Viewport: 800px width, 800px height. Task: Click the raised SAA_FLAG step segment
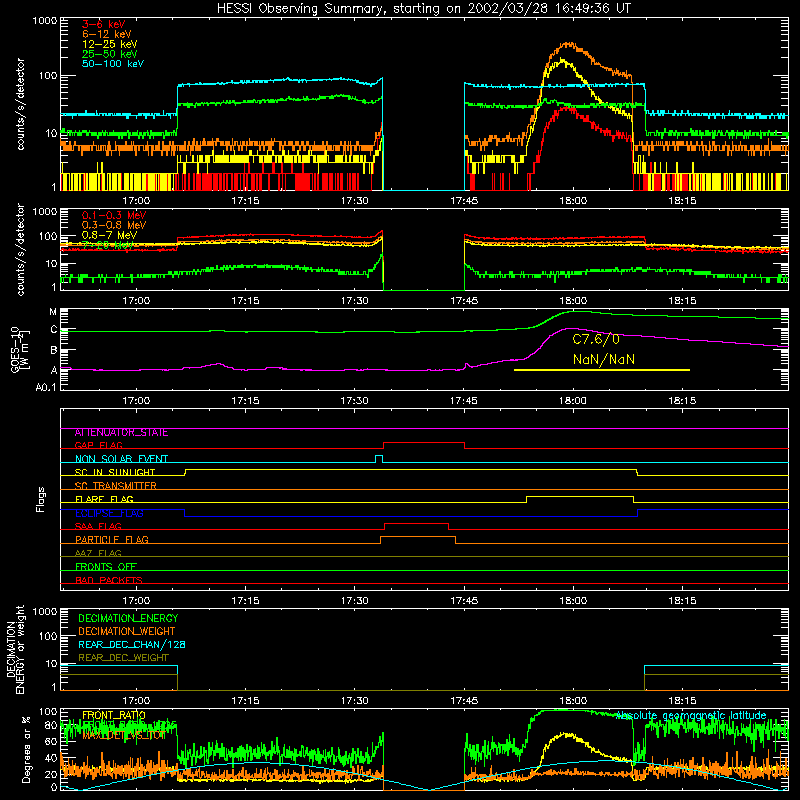point(416,523)
